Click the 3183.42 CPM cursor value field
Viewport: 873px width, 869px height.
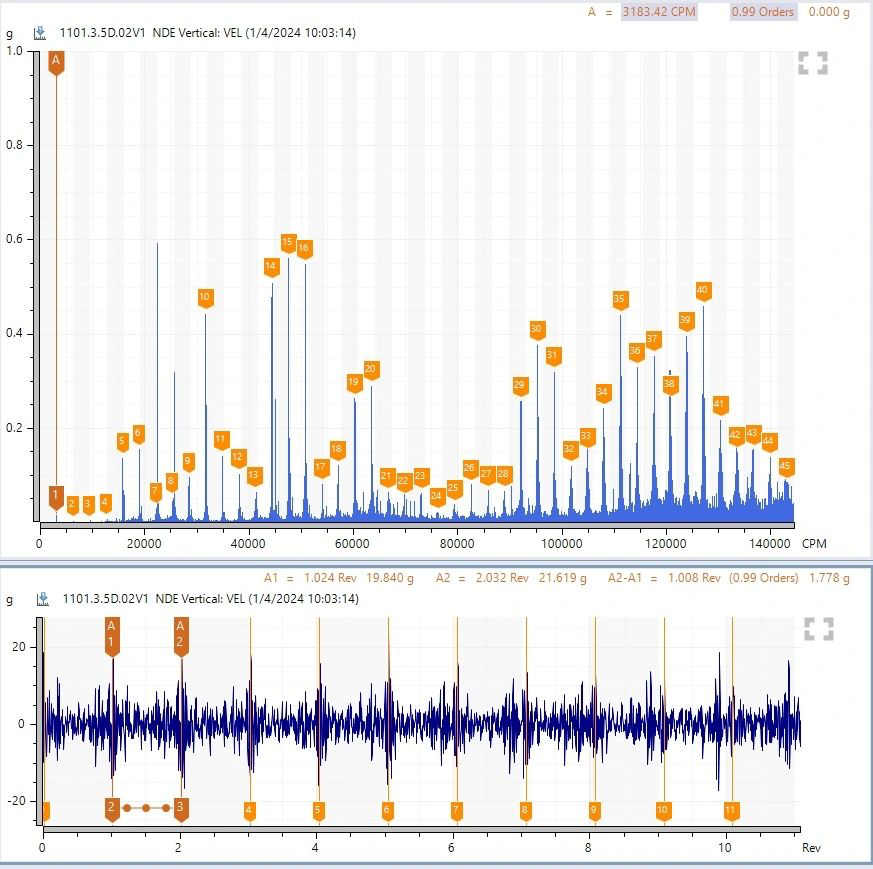tap(659, 12)
